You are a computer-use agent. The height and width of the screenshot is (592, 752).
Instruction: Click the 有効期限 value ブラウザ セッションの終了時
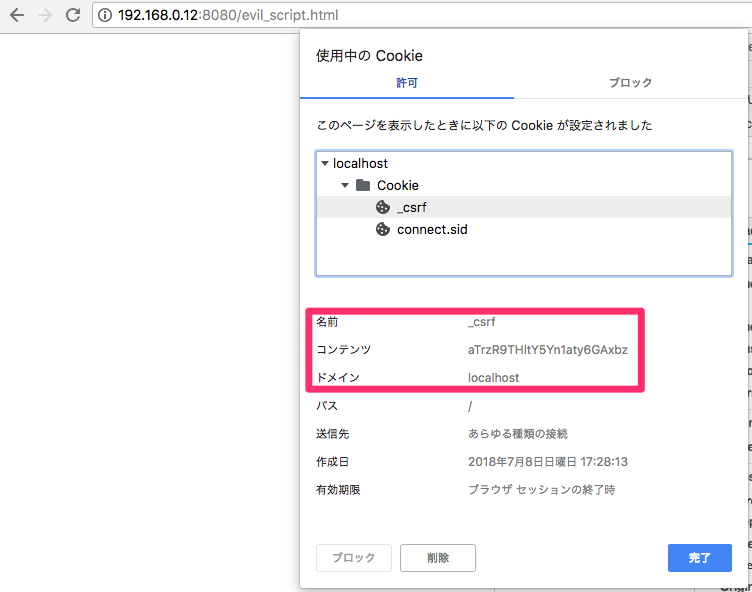pyautogui.click(x=541, y=490)
